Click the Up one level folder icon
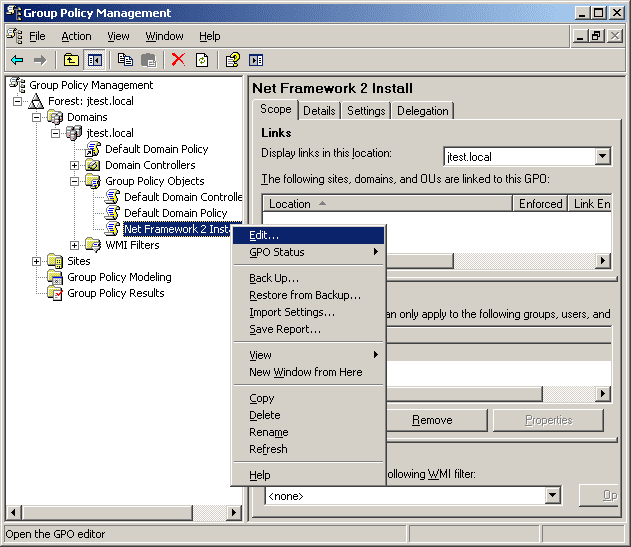 click(x=71, y=60)
